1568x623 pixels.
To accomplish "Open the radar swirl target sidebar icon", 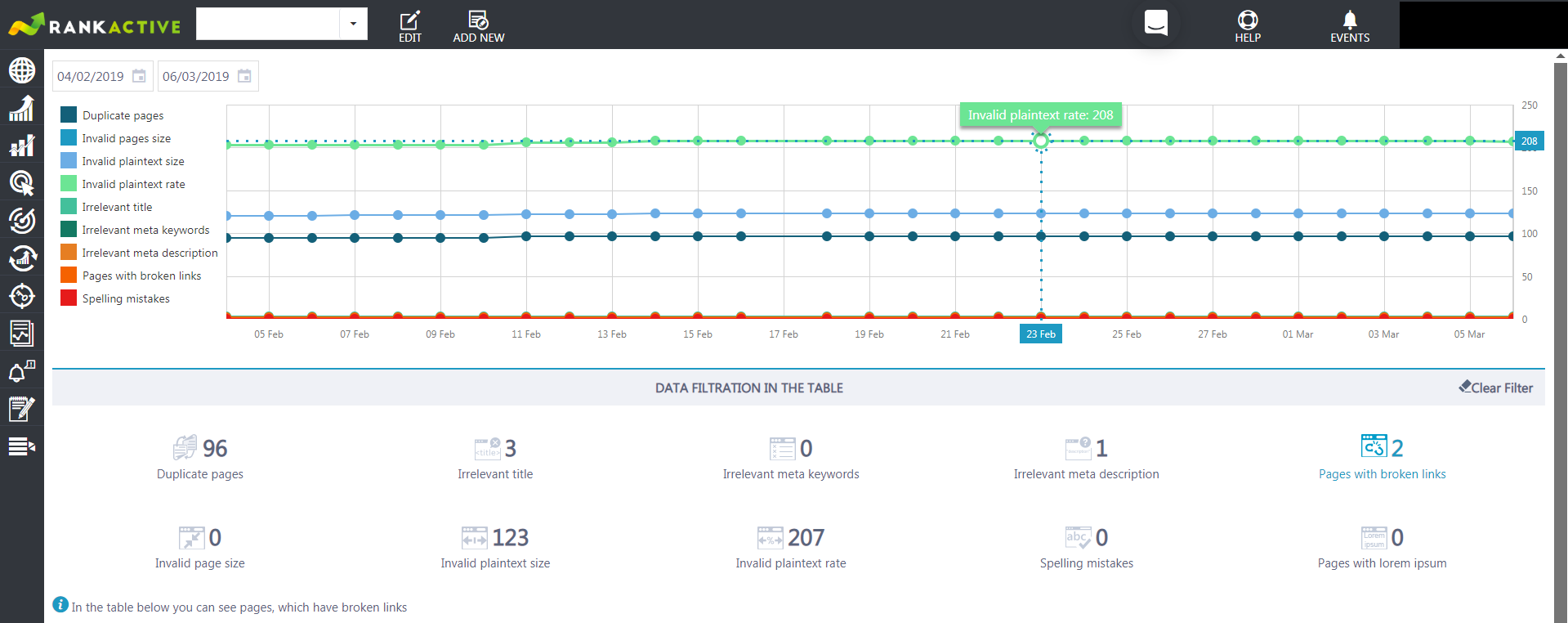I will [22, 221].
